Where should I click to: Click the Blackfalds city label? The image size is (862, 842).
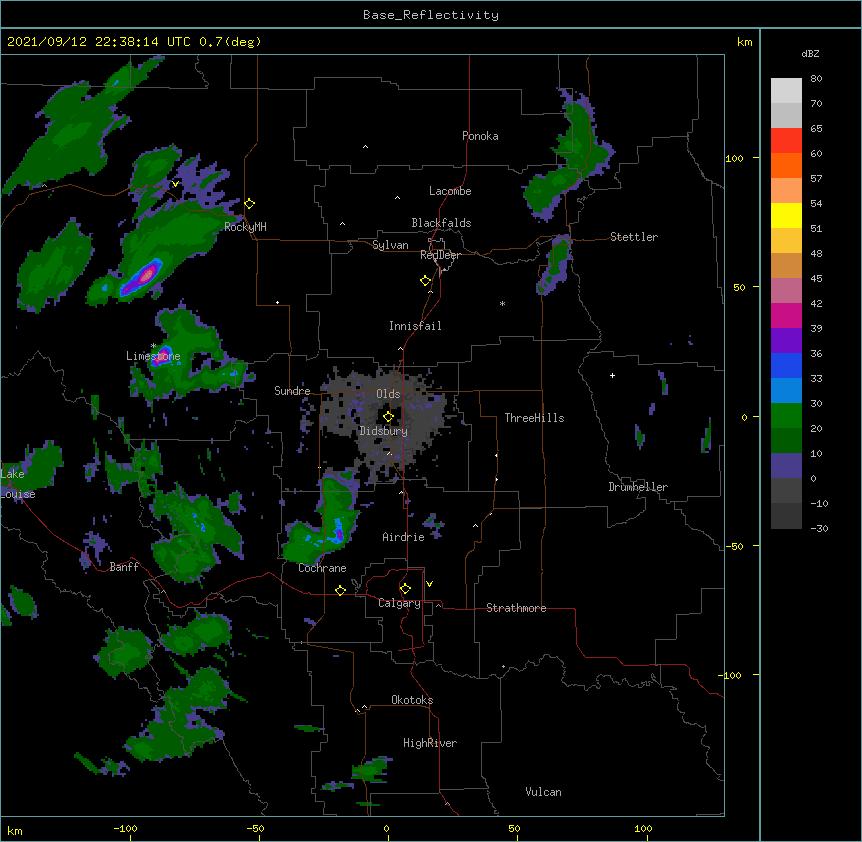pyautogui.click(x=441, y=223)
